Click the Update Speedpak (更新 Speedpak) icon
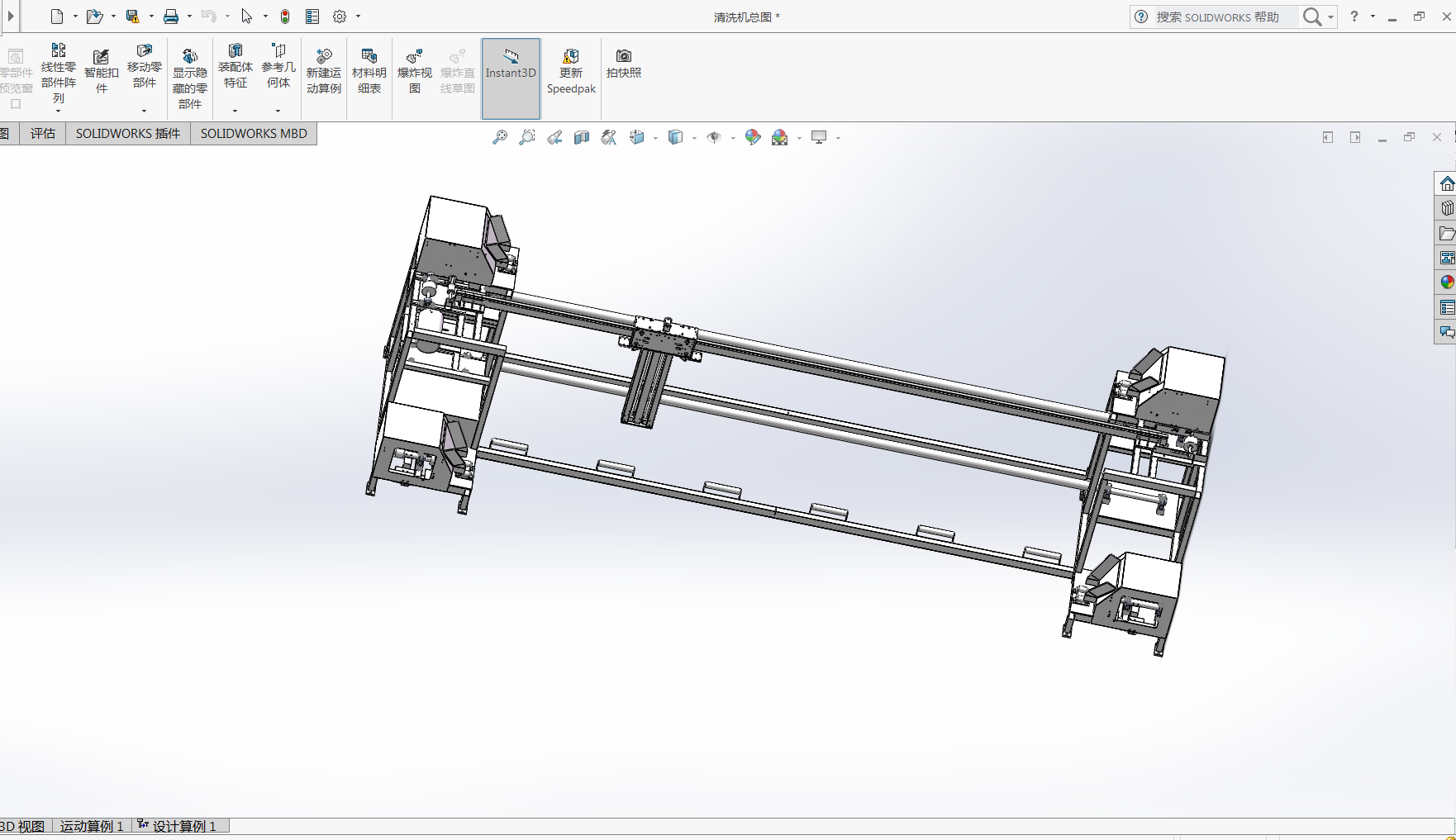1456x840 pixels. [x=571, y=71]
